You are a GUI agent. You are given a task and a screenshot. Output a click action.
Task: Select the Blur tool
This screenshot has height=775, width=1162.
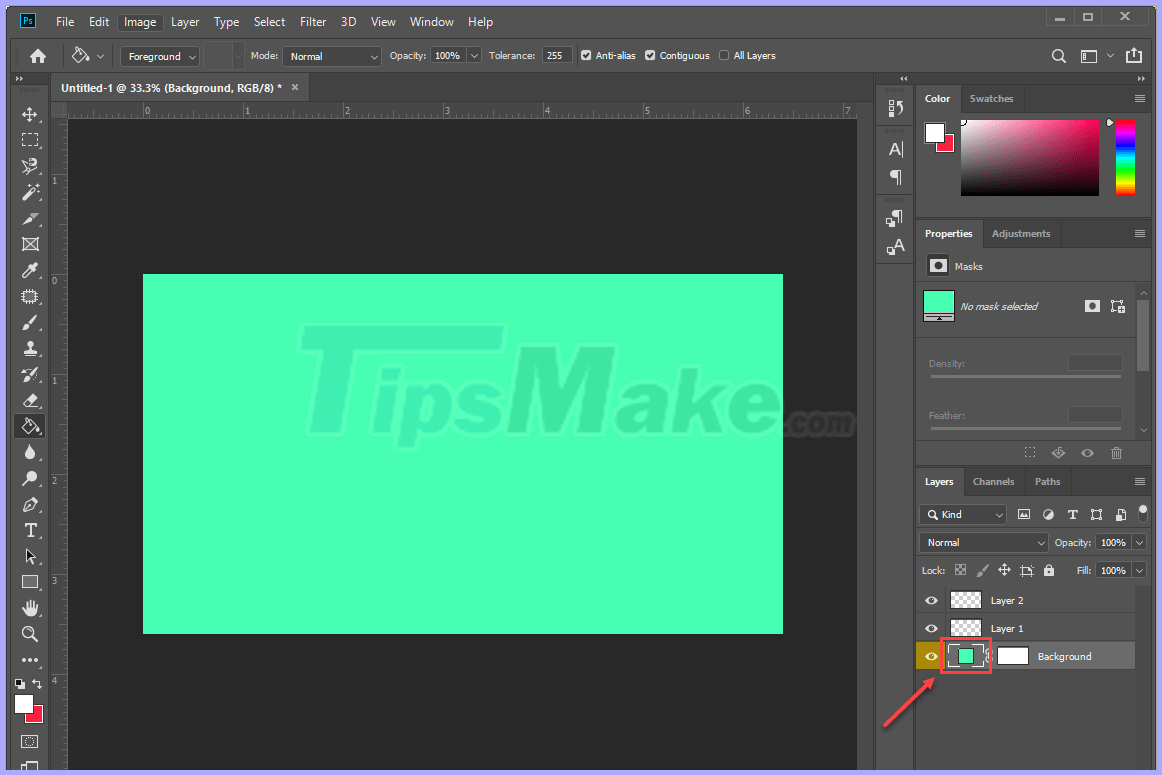[30, 453]
